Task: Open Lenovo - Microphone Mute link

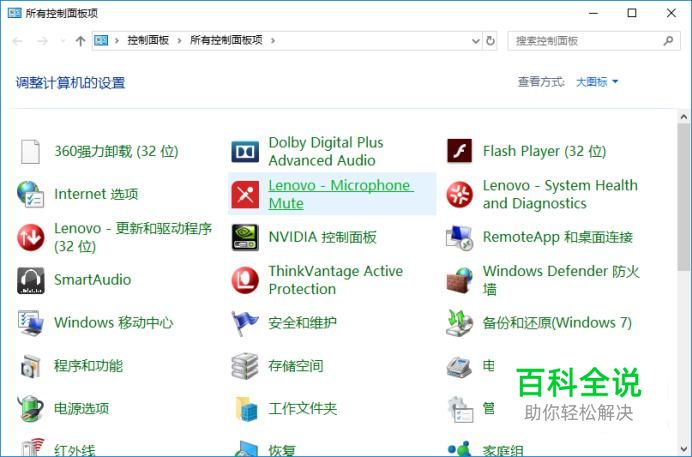Action: tap(341, 194)
